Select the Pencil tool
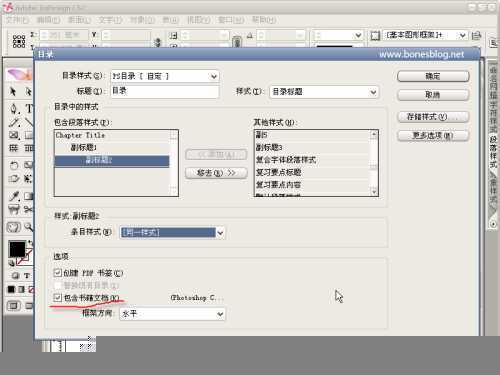500x375 pixels. tap(14, 122)
